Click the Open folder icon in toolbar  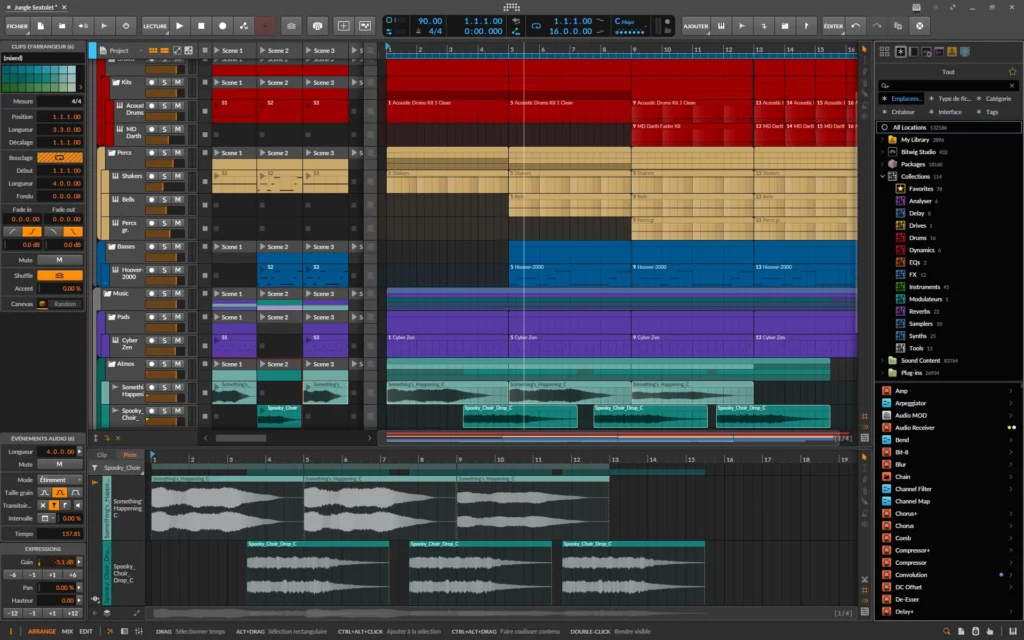point(62,26)
